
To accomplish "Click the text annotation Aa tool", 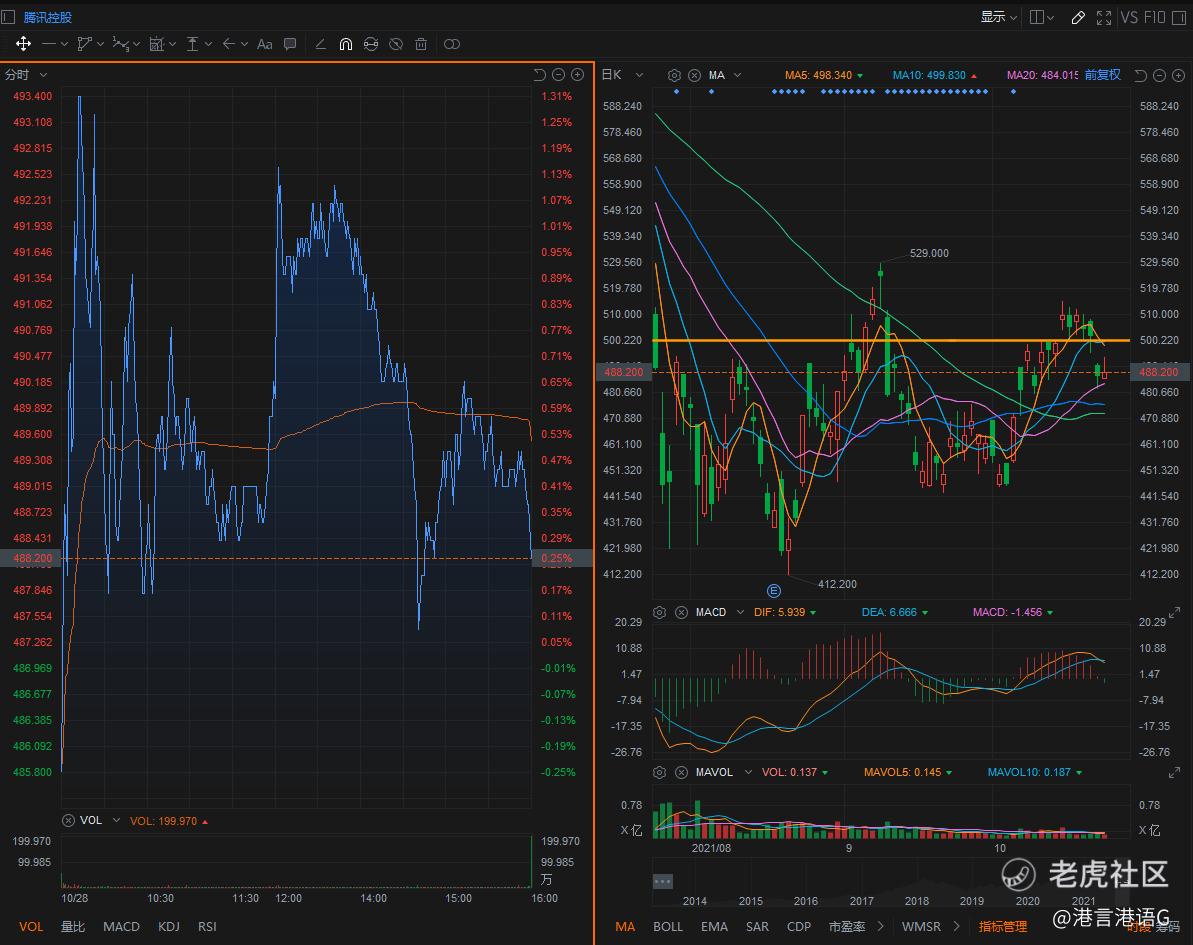I will 264,44.
